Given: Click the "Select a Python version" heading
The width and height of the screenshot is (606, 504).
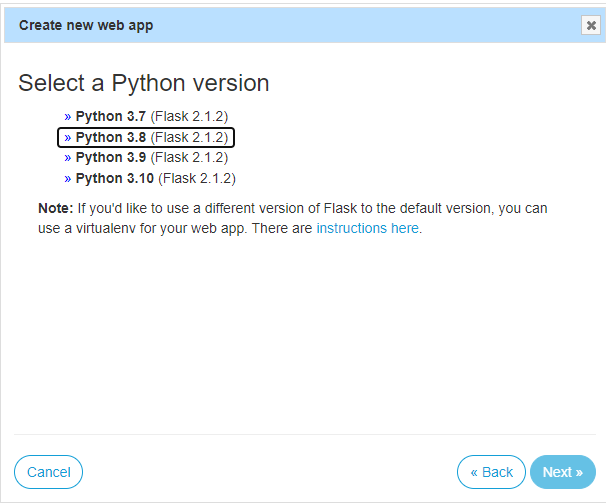Looking at the screenshot, I should pos(144,83).
